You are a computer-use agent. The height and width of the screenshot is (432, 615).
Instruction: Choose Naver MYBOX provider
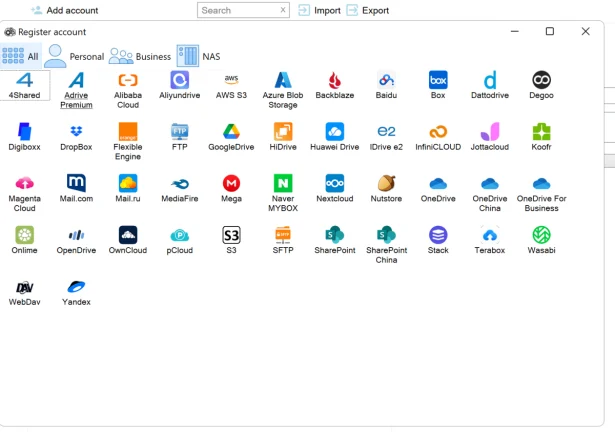[x=283, y=193]
